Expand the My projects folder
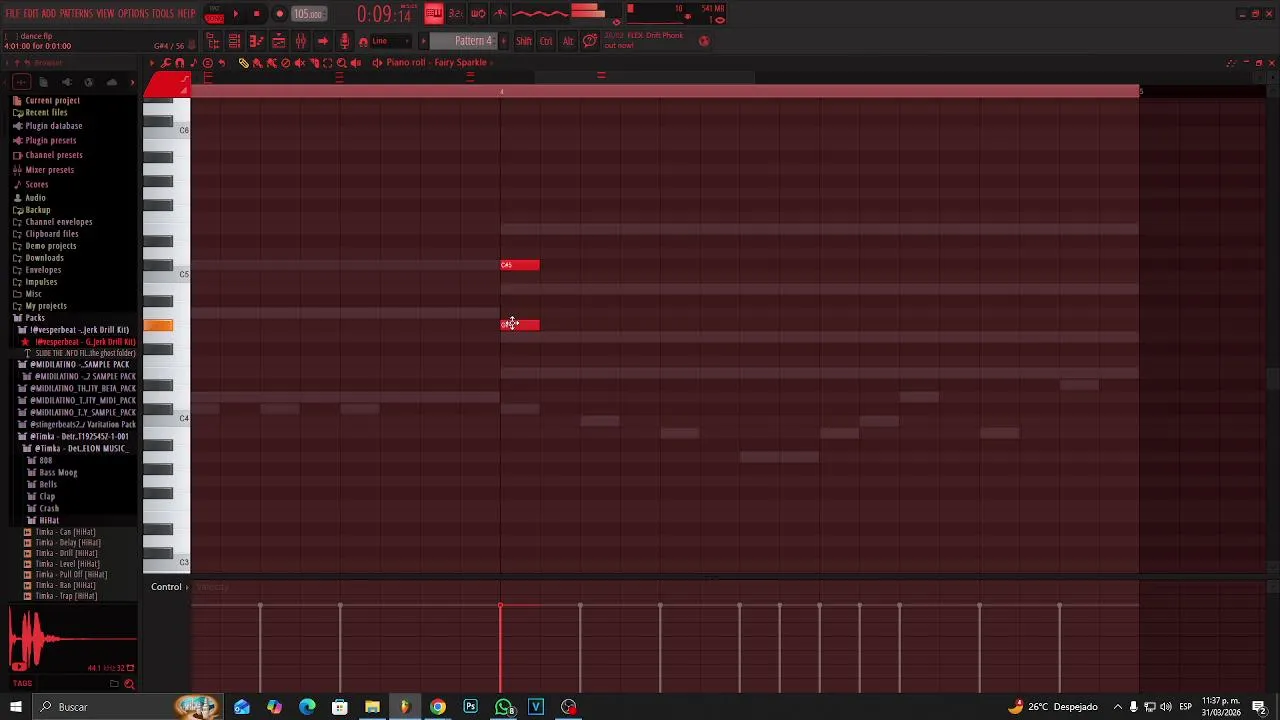This screenshot has height=720, width=1280. pyautogui.click(x=45, y=306)
